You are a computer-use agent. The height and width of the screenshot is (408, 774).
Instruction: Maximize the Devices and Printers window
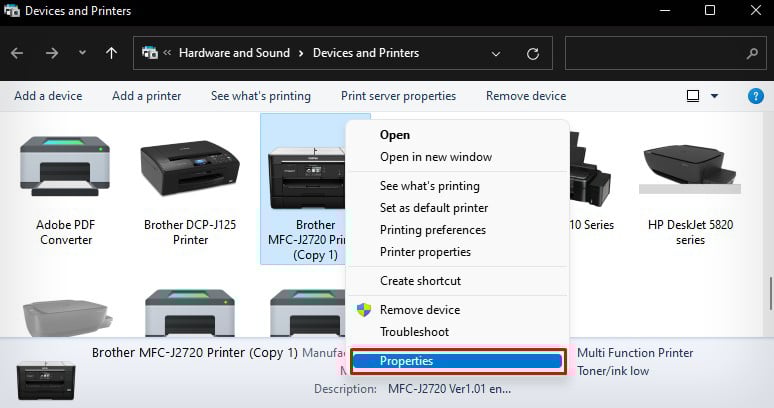coord(710,10)
